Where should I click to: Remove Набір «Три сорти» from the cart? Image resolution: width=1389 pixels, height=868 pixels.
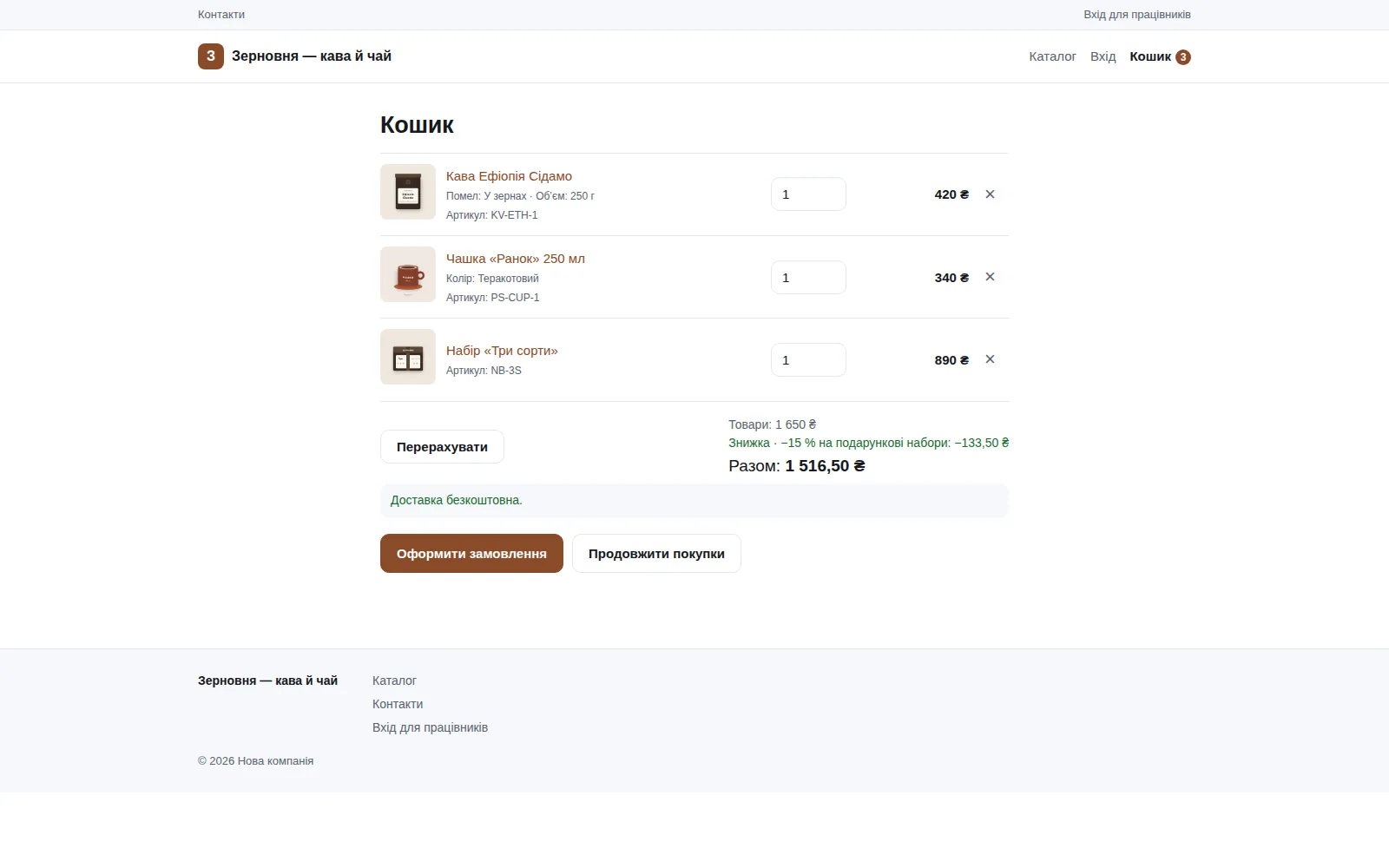(x=990, y=359)
